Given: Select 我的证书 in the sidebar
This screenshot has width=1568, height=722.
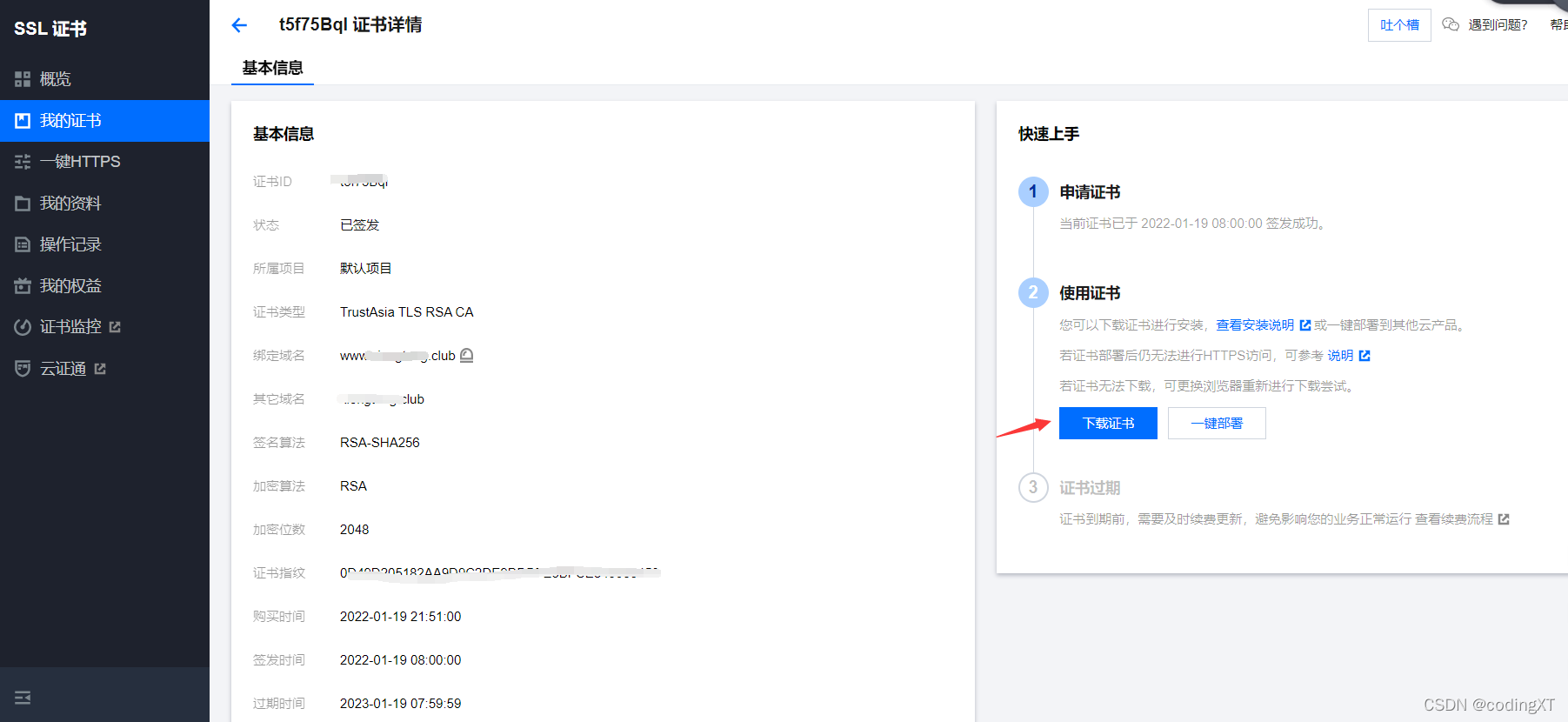Looking at the screenshot, I should [104, 121].
